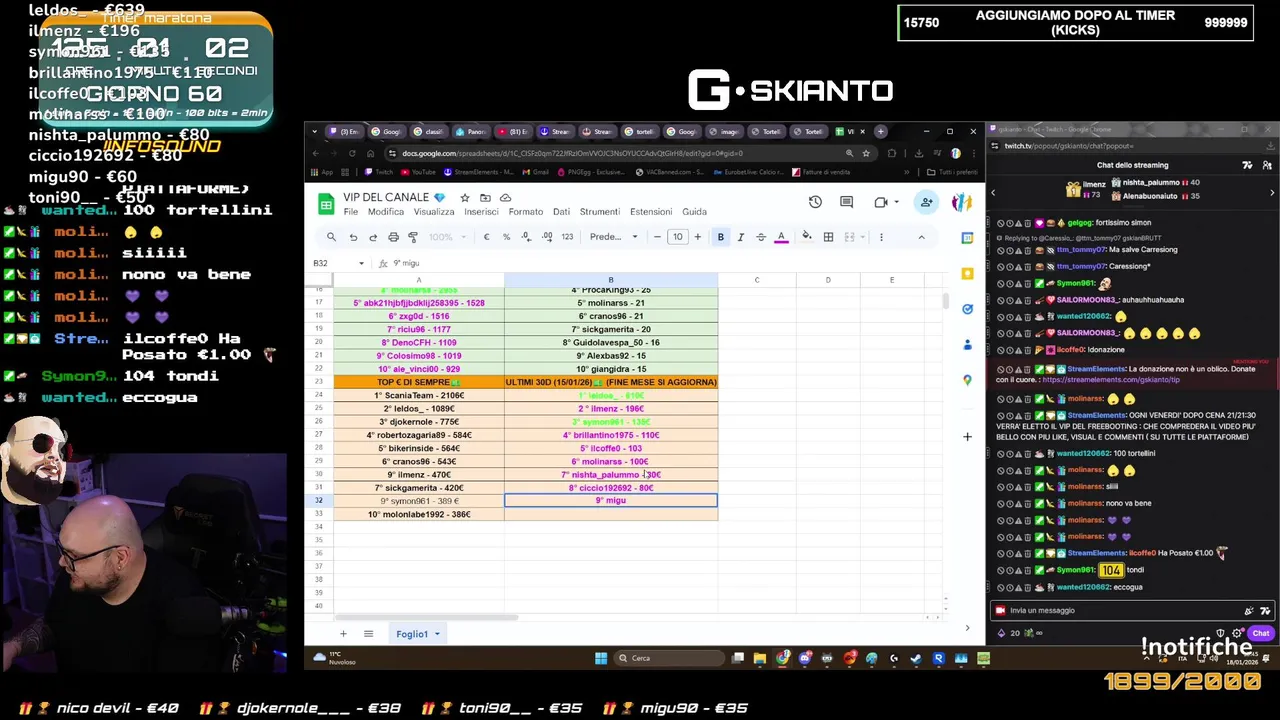Open the borders tool
The height and width of the screenshot is (720, 1280).
point(828,237)
